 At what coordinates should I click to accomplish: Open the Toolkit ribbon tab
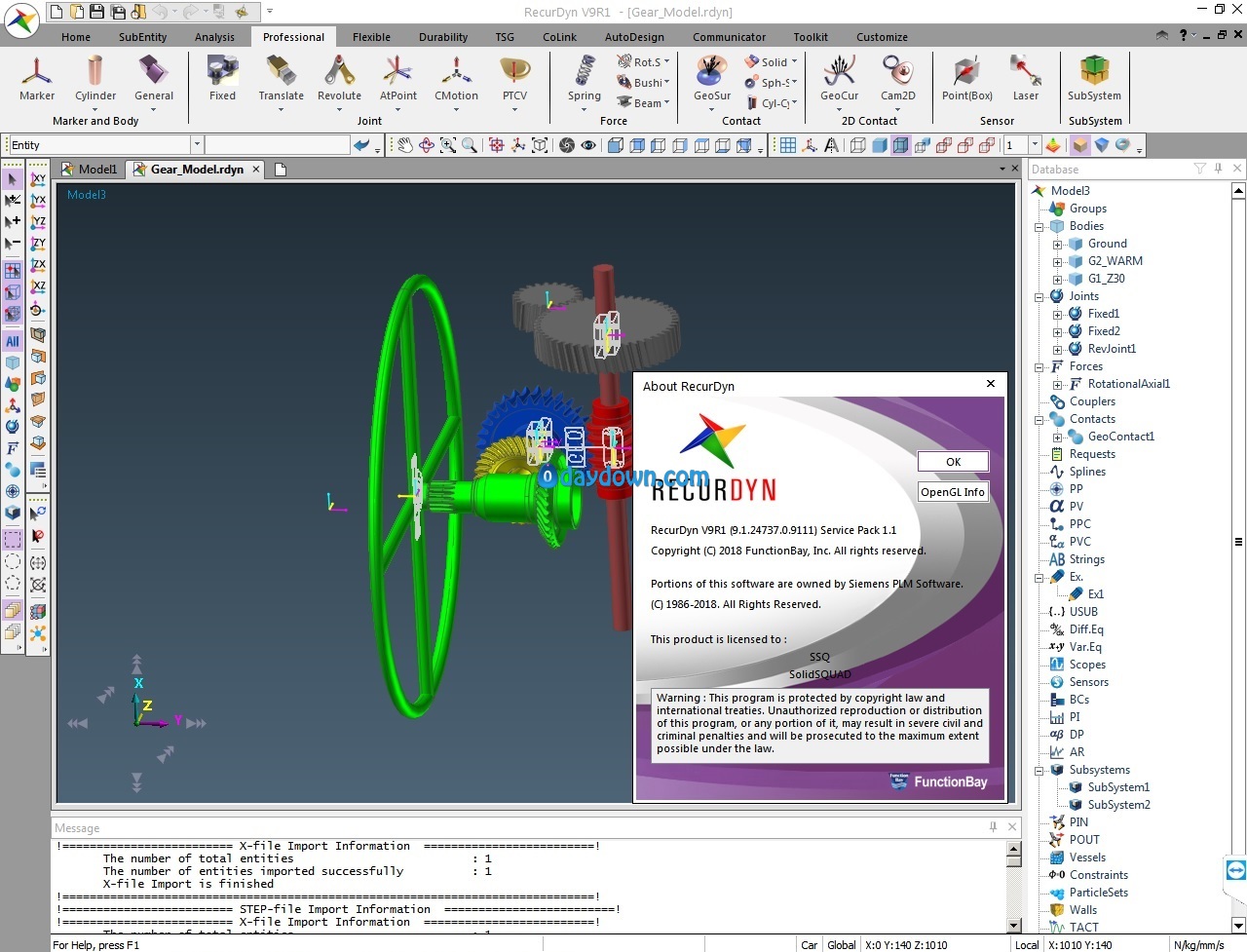[x=811, y=37]
